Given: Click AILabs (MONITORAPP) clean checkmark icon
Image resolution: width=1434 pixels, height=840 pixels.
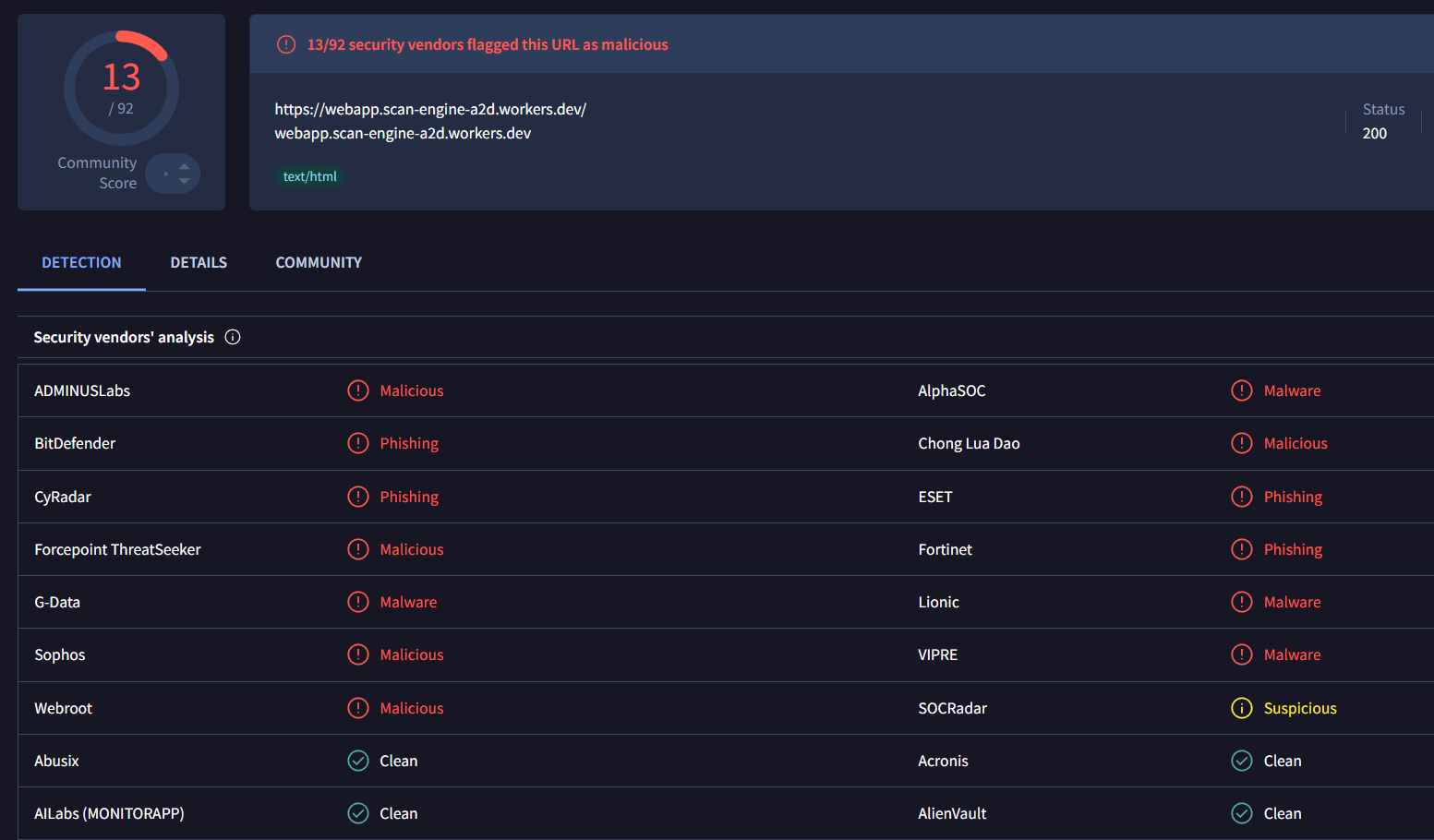Looking at the screenshot, I should coord(358,813).
